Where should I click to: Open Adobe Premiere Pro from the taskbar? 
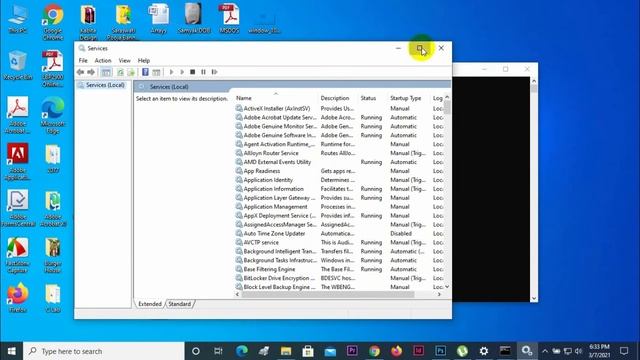(352, 351)
